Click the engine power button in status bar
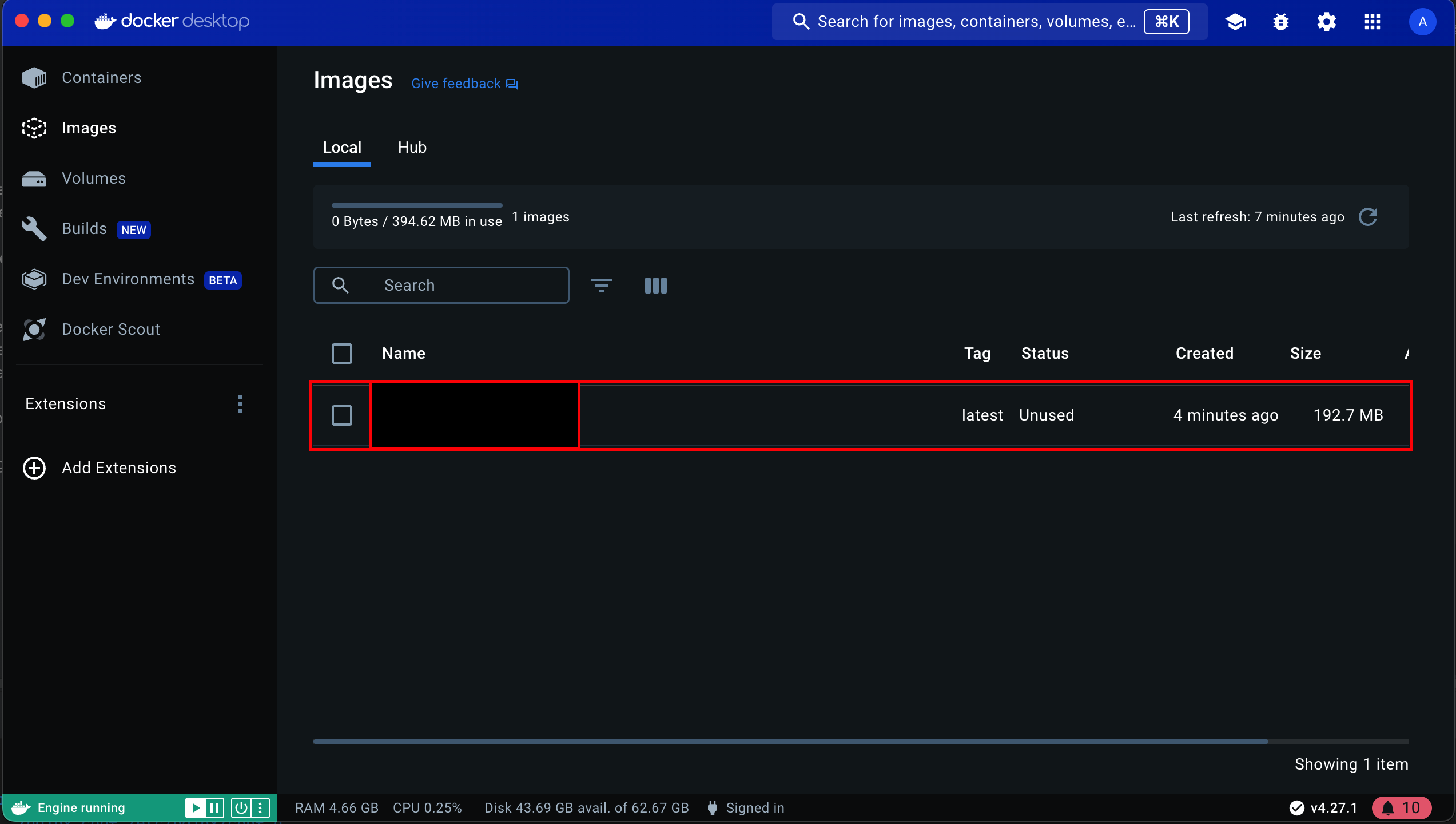 tap(241, 807)
